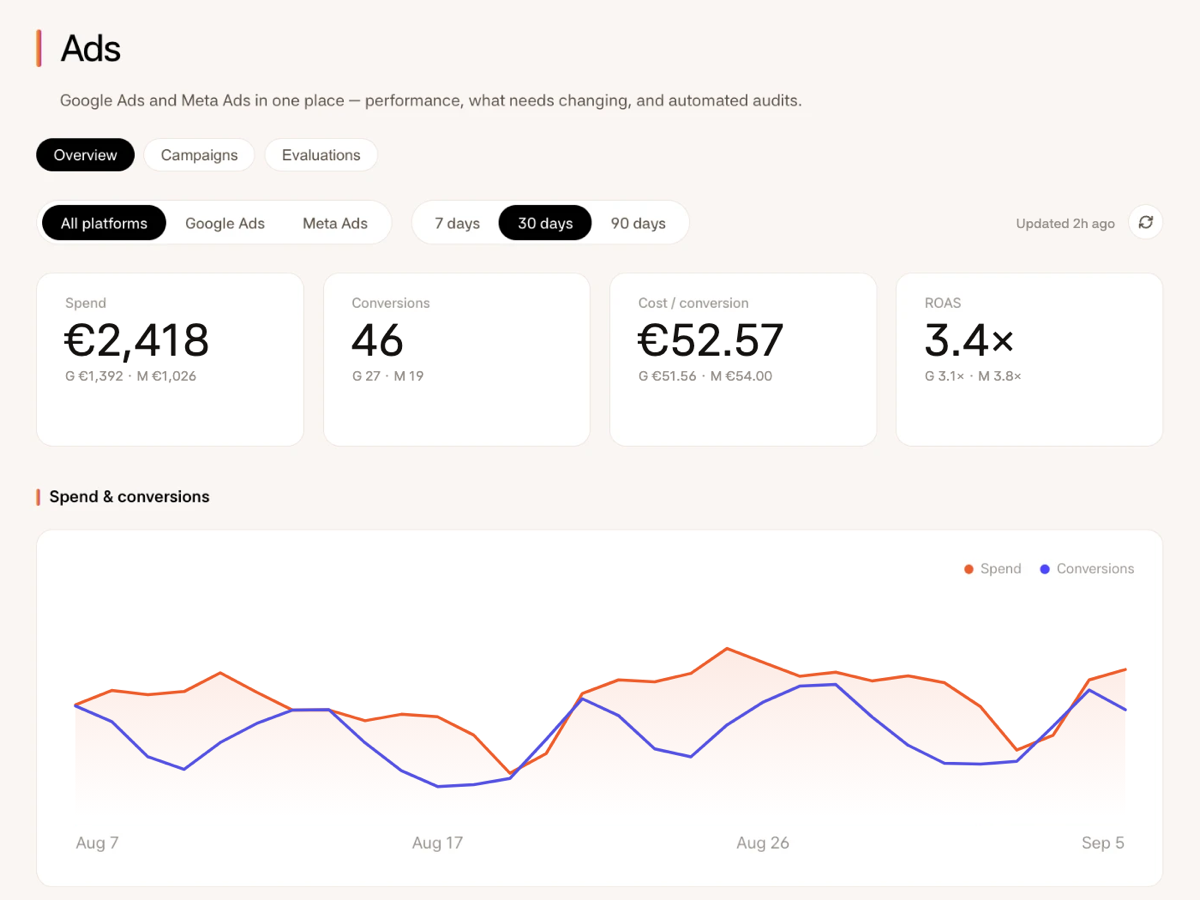
Task: Click the ROAS card label
Action: coord(942,303)
